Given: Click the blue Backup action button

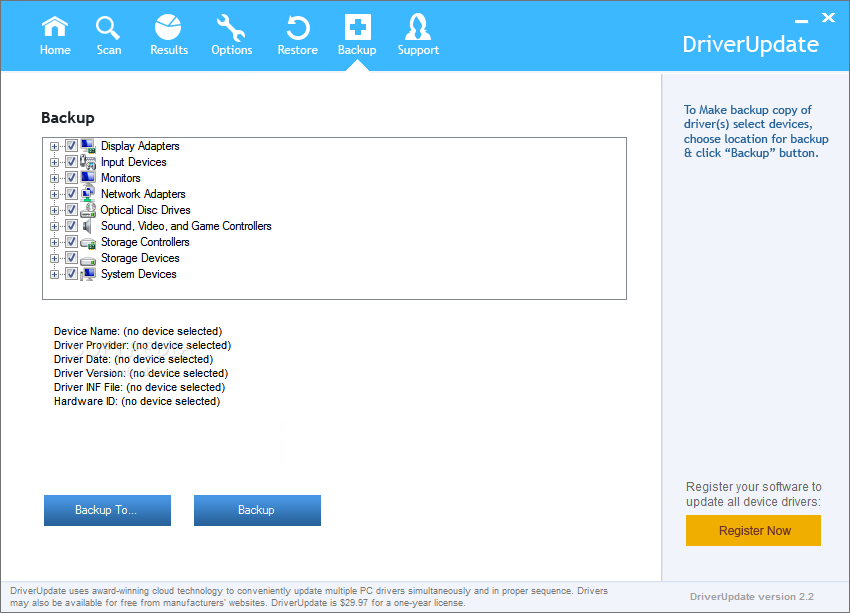Looking at the screenshot, I should pyautogui.click(x=257, y=510).
